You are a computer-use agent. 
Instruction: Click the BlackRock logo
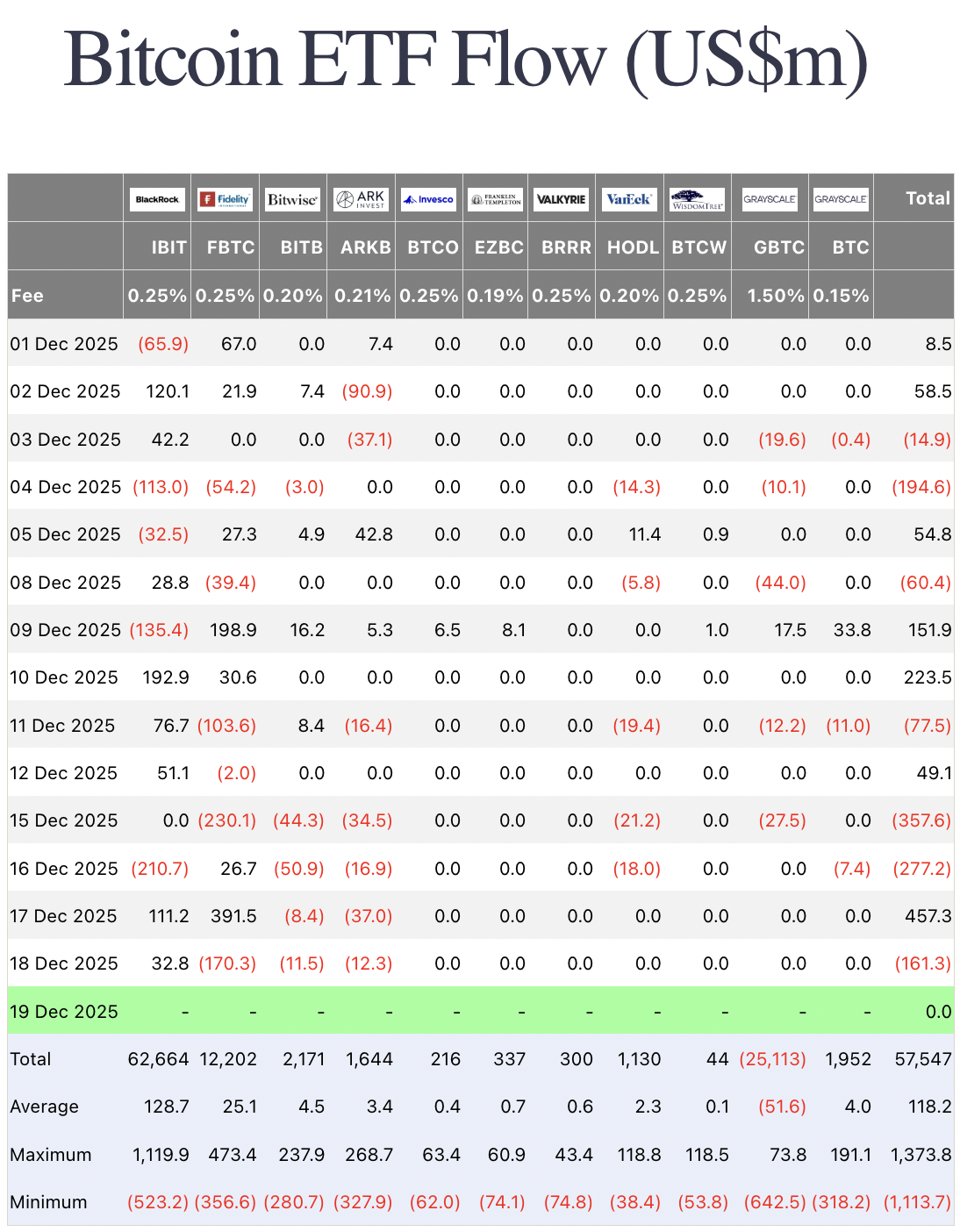tap(157, 199)
